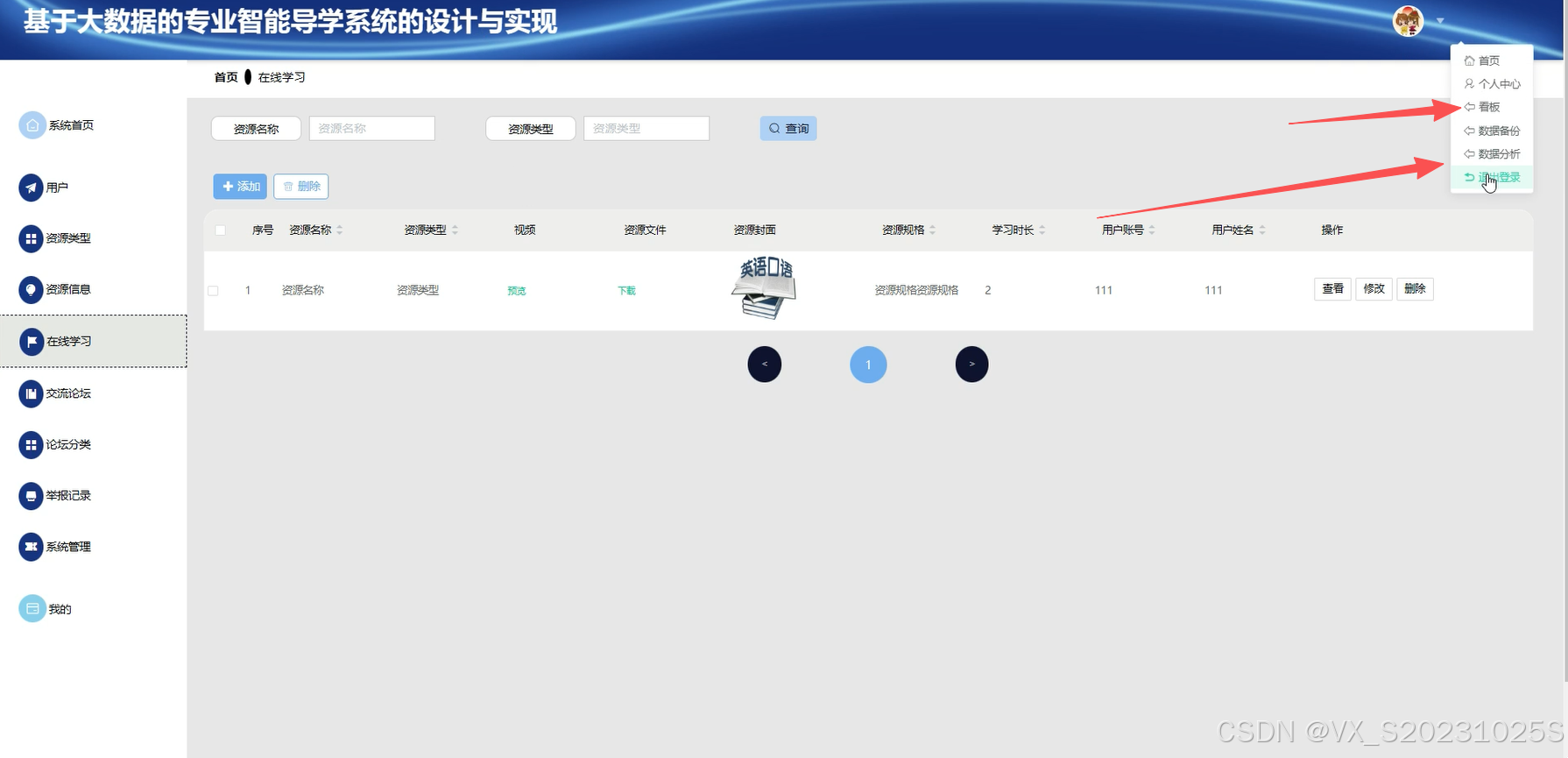Open 资源类型 label in the sidebar
Image resolution: width=1568 pixels, height=758 pixels.
pyautogui.click(x=68, y=238)
